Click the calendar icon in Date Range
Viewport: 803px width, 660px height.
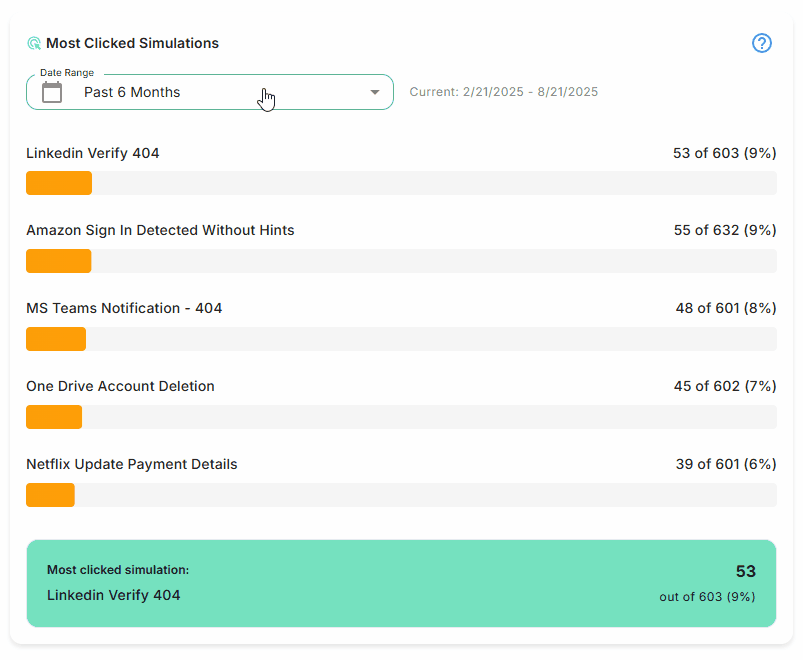[x=52, y=92]
